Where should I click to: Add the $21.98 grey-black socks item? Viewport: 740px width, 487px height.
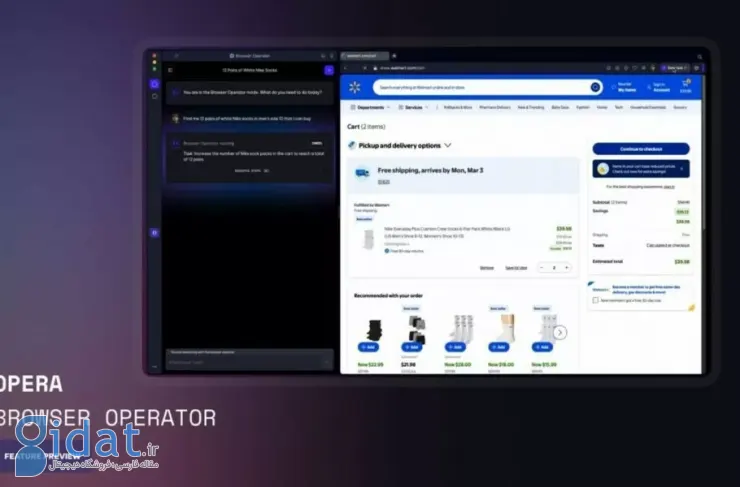click(x=412, y=347)
